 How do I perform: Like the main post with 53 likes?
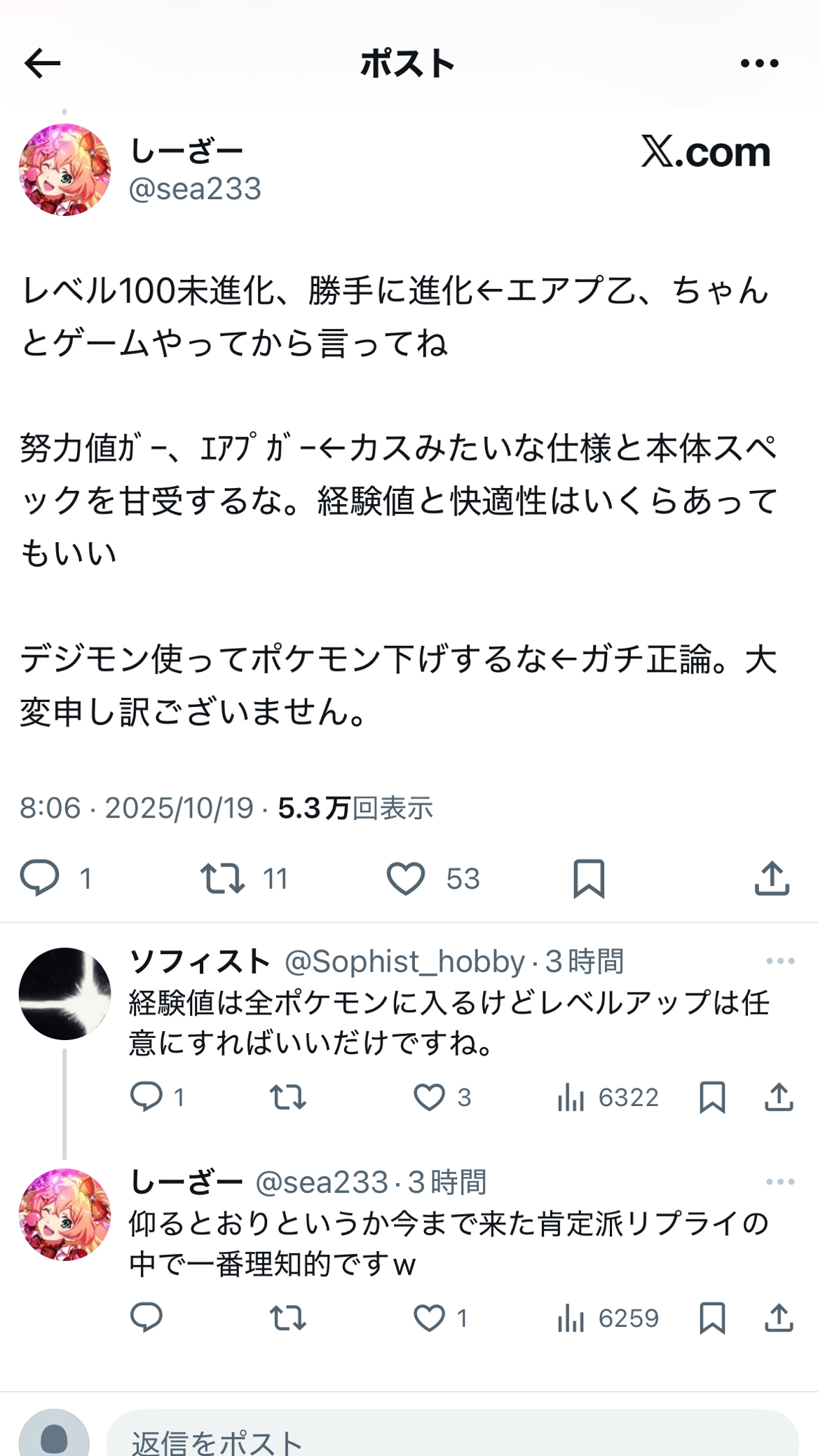406,877
